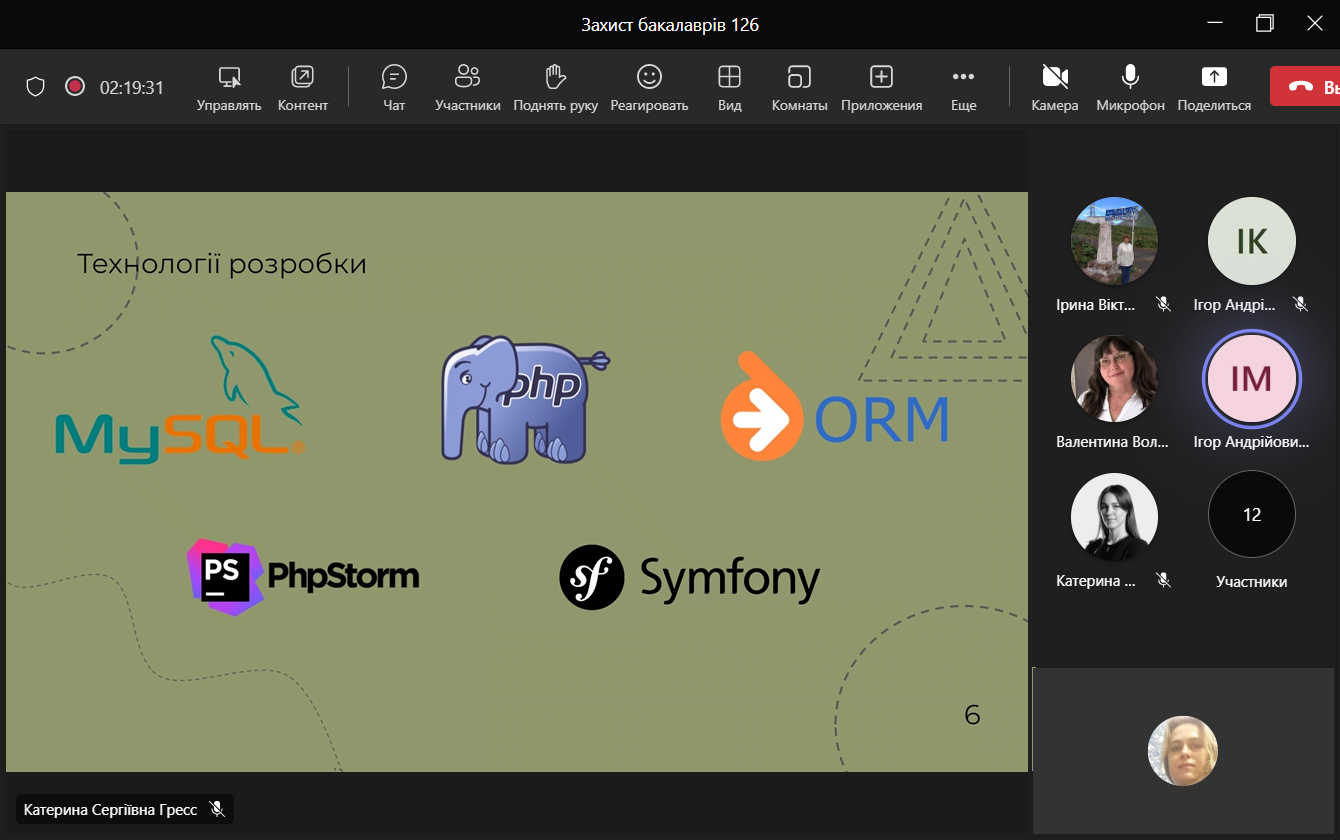Screen dimensions: 1340x840
Task: Expand the 12 Участники overflow circle
Action: click(1251, 515)
